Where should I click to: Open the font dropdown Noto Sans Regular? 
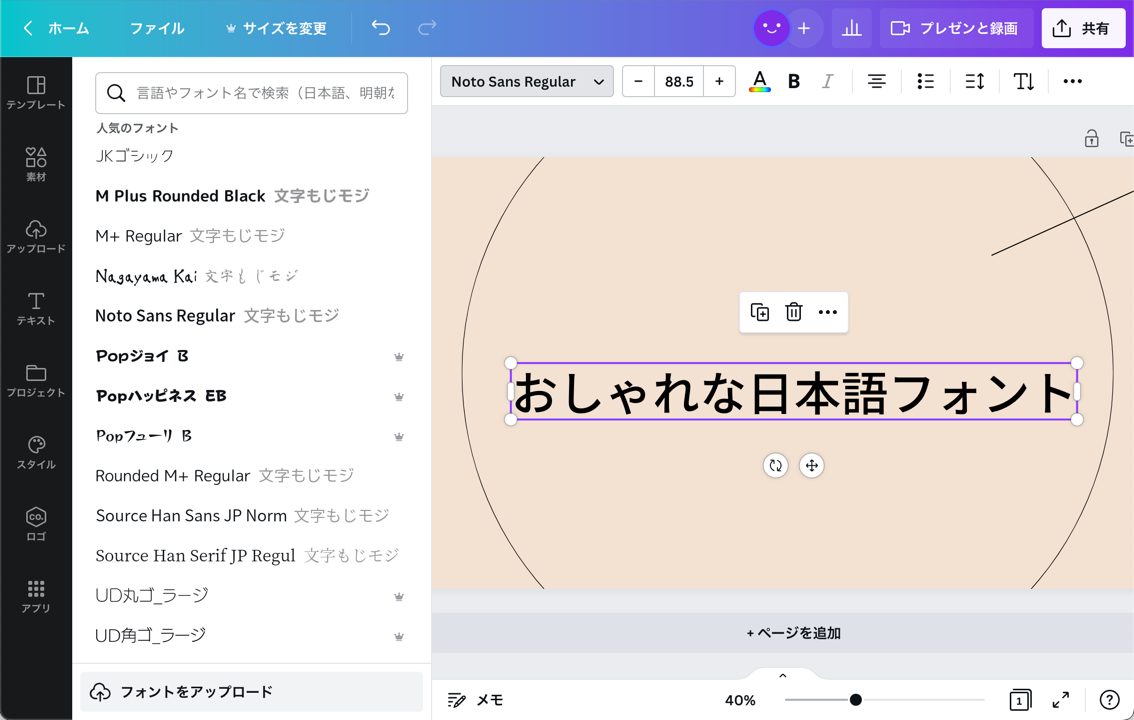(x=526, y=82)
